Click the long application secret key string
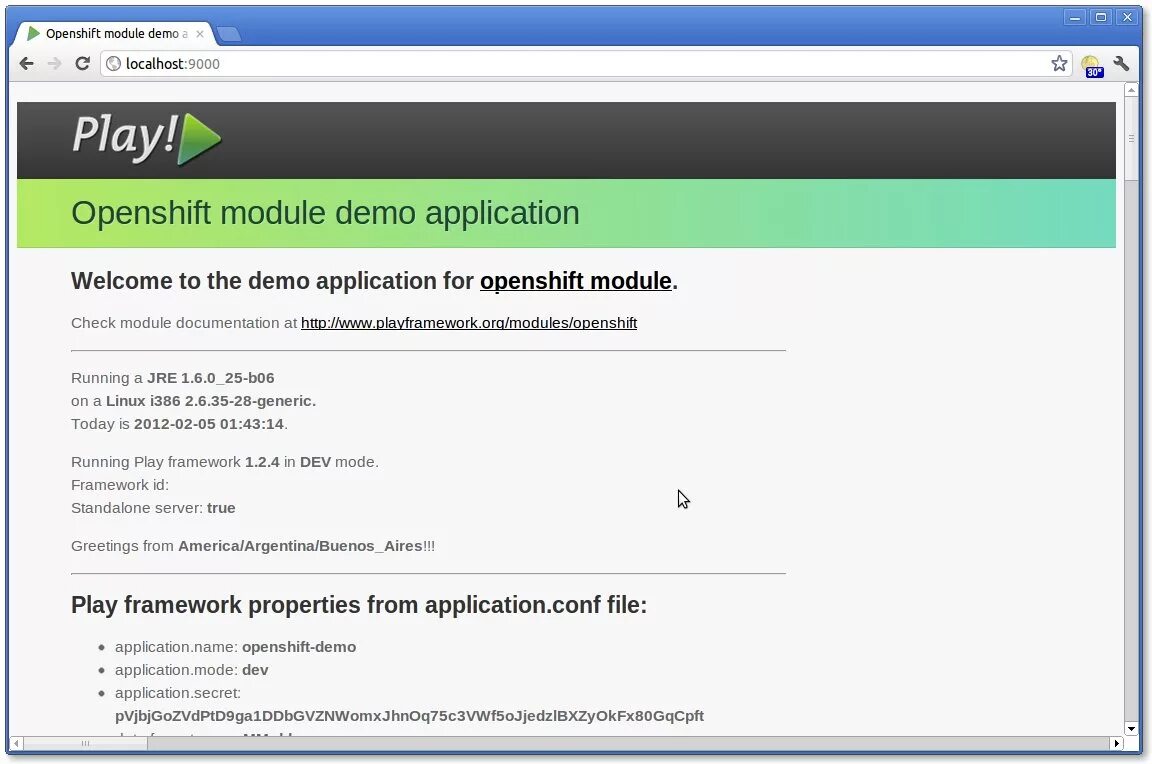This screenshot has width=1152, height=764. (409, 716)
